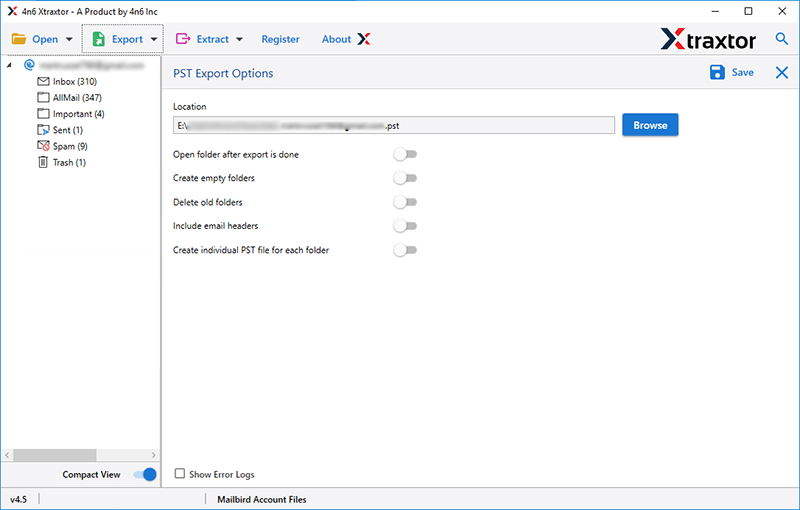Screen dimensions: 800x510
Task: Click the Xtraxtor brand logo
Action: 708,39
